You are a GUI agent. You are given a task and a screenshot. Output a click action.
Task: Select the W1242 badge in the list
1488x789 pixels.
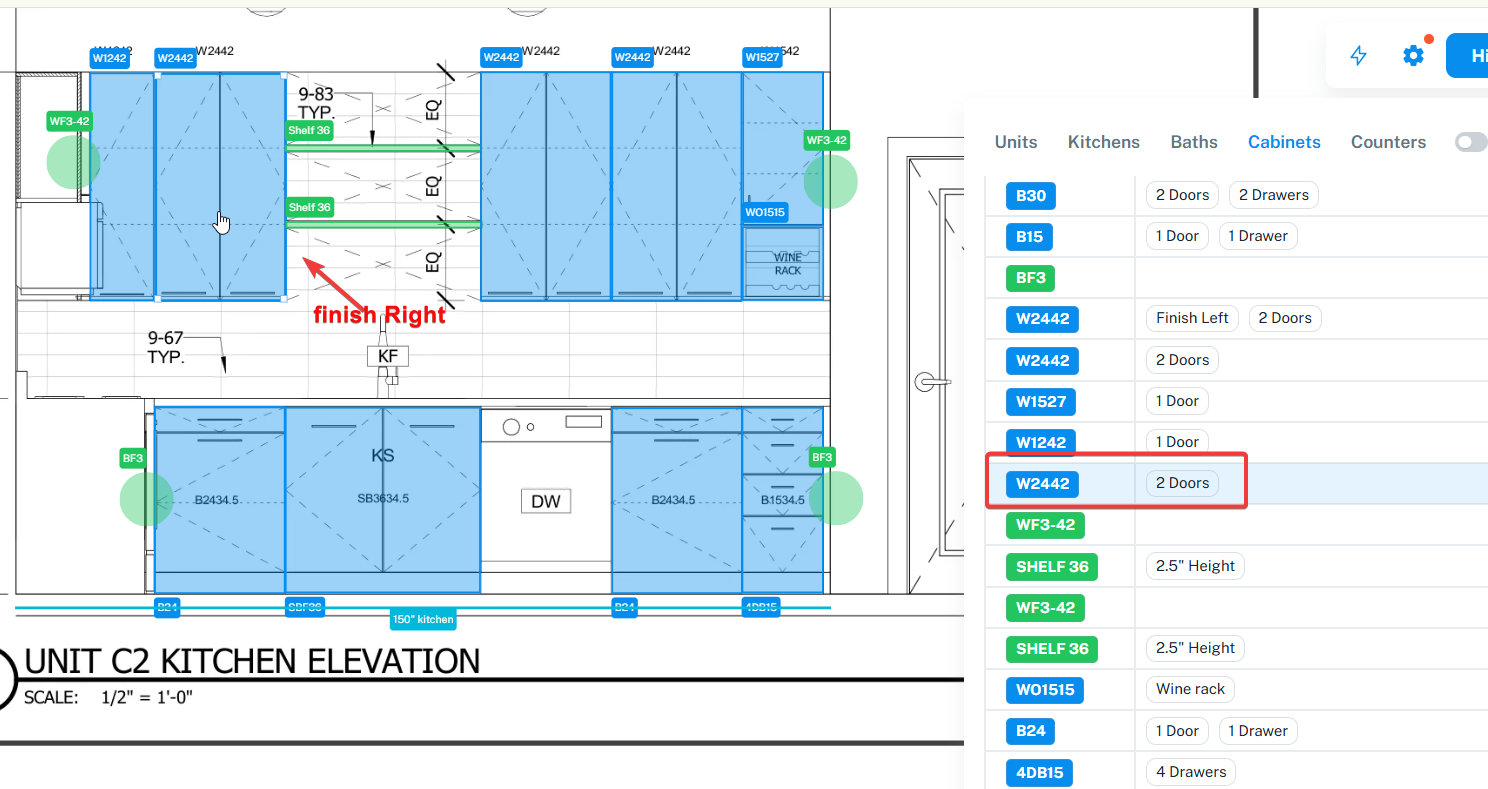(x=1042, y=442)
